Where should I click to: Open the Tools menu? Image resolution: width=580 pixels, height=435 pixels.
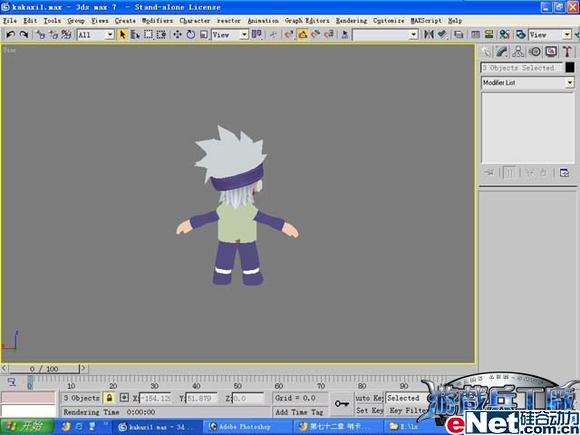(52, 21)
